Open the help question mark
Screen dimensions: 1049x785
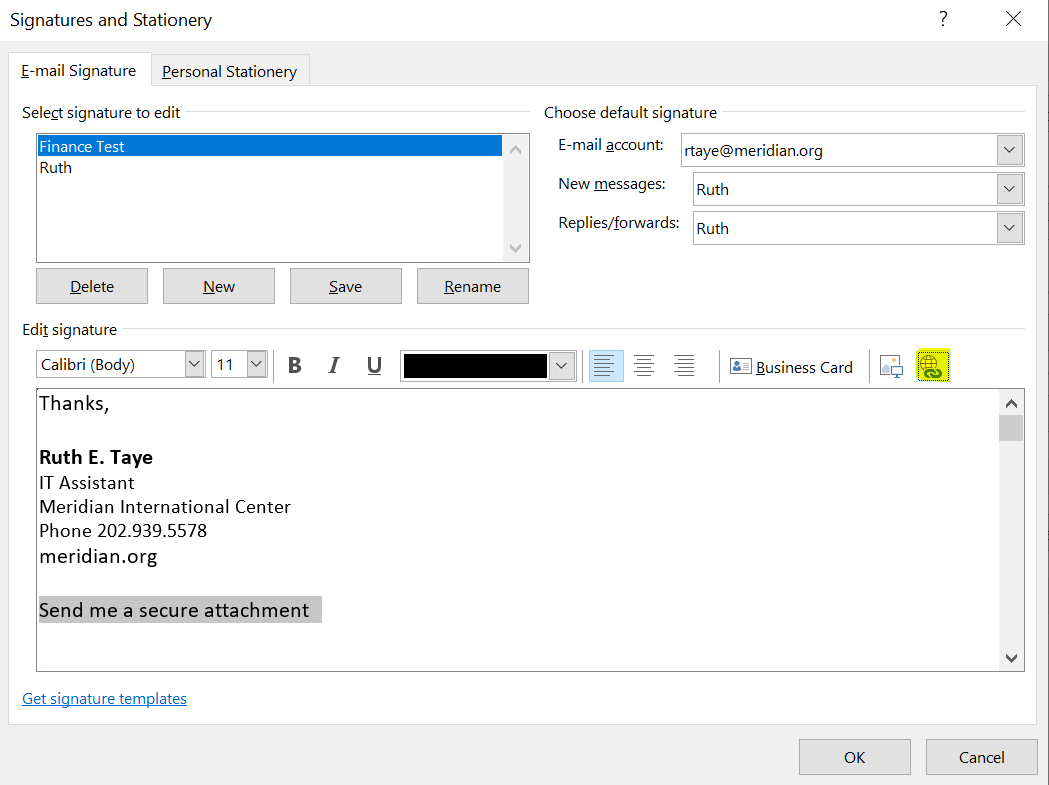pyautogui.click(x=943, y=19)
